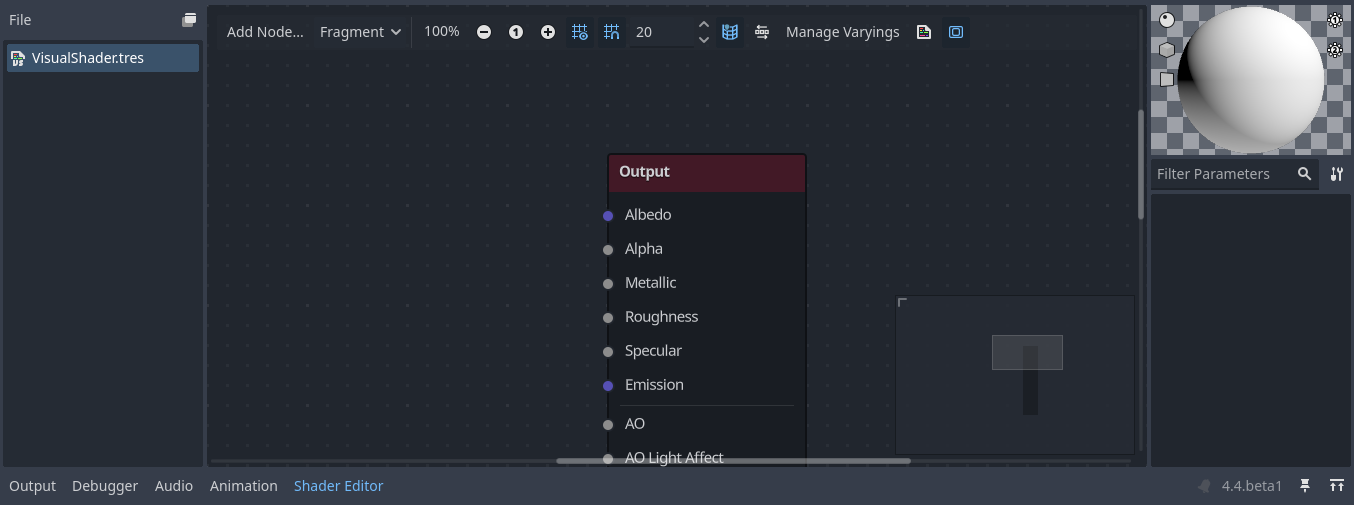This screenshot has width=1354, height=505.
Task: Click the VisualShader.tres file icon
Action: [18, 58]
